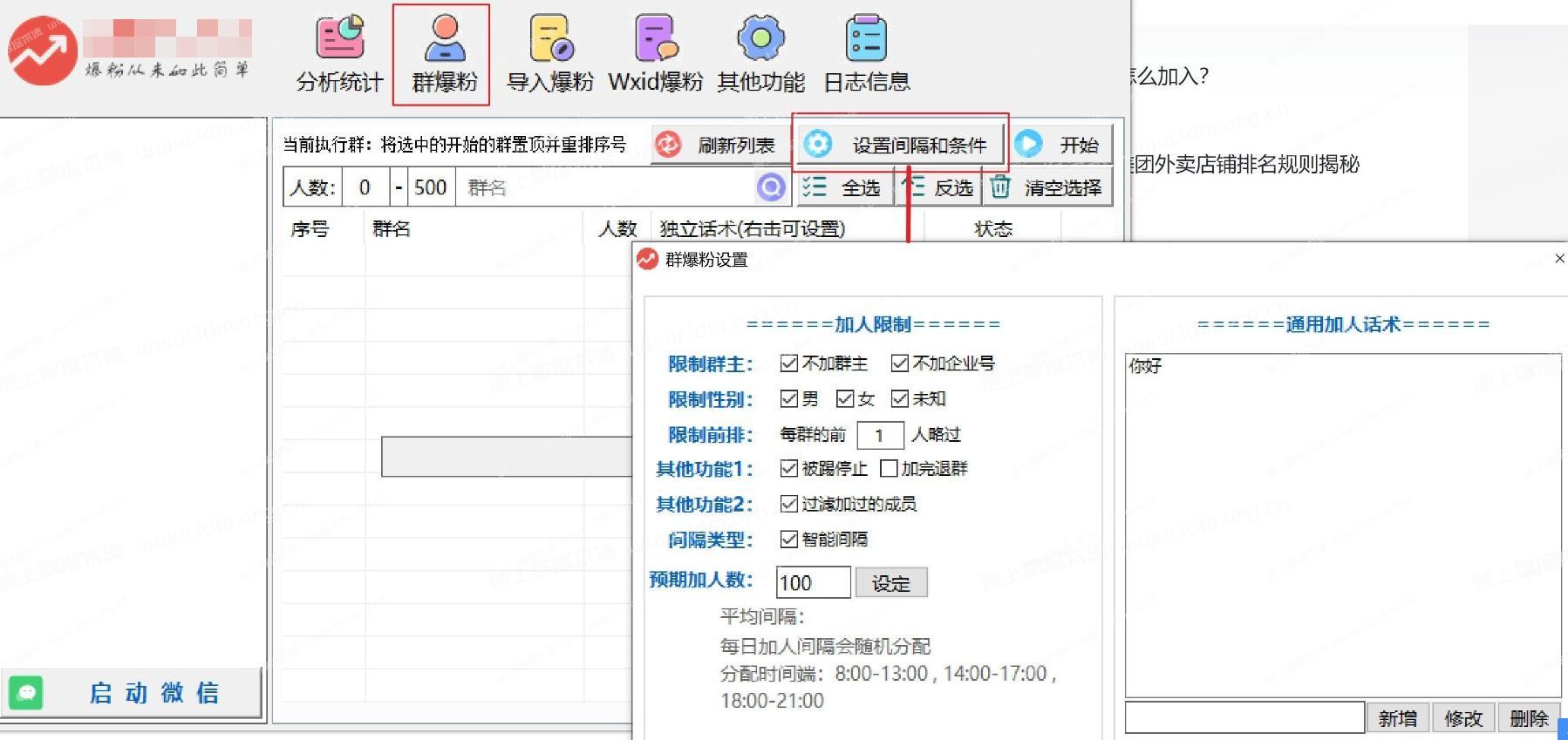
Task: Click the 新增 add button
Action: tap(1398, 718)
